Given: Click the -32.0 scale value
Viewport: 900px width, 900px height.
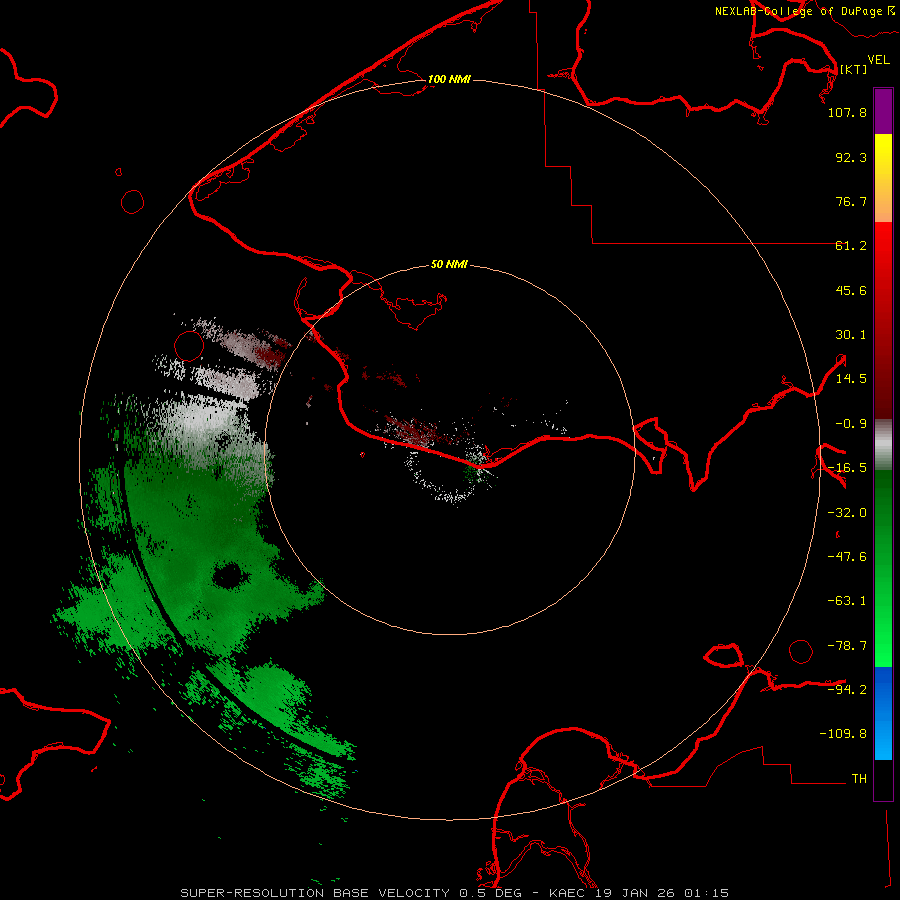Looking at the screenshot, I should [x=847, y=513].
